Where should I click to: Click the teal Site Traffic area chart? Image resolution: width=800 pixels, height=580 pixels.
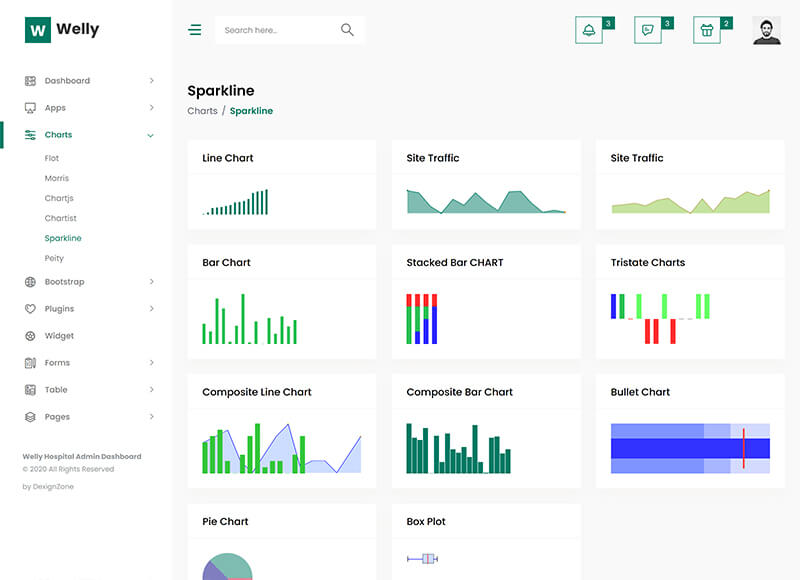click(x=486, y=201)
